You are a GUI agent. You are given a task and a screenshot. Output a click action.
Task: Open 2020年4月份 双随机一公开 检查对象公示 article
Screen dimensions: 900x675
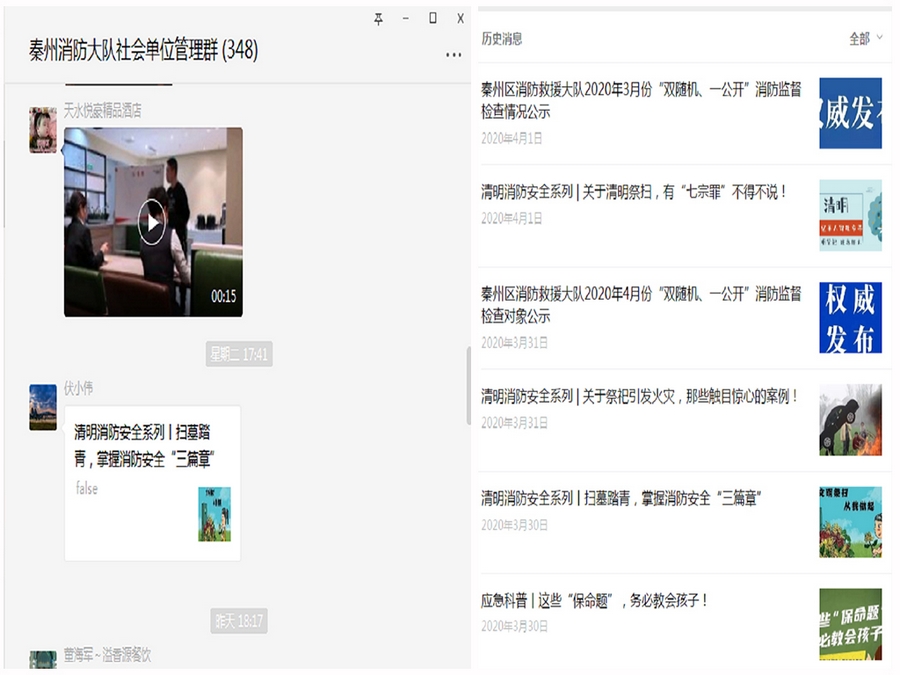point(641,305)
